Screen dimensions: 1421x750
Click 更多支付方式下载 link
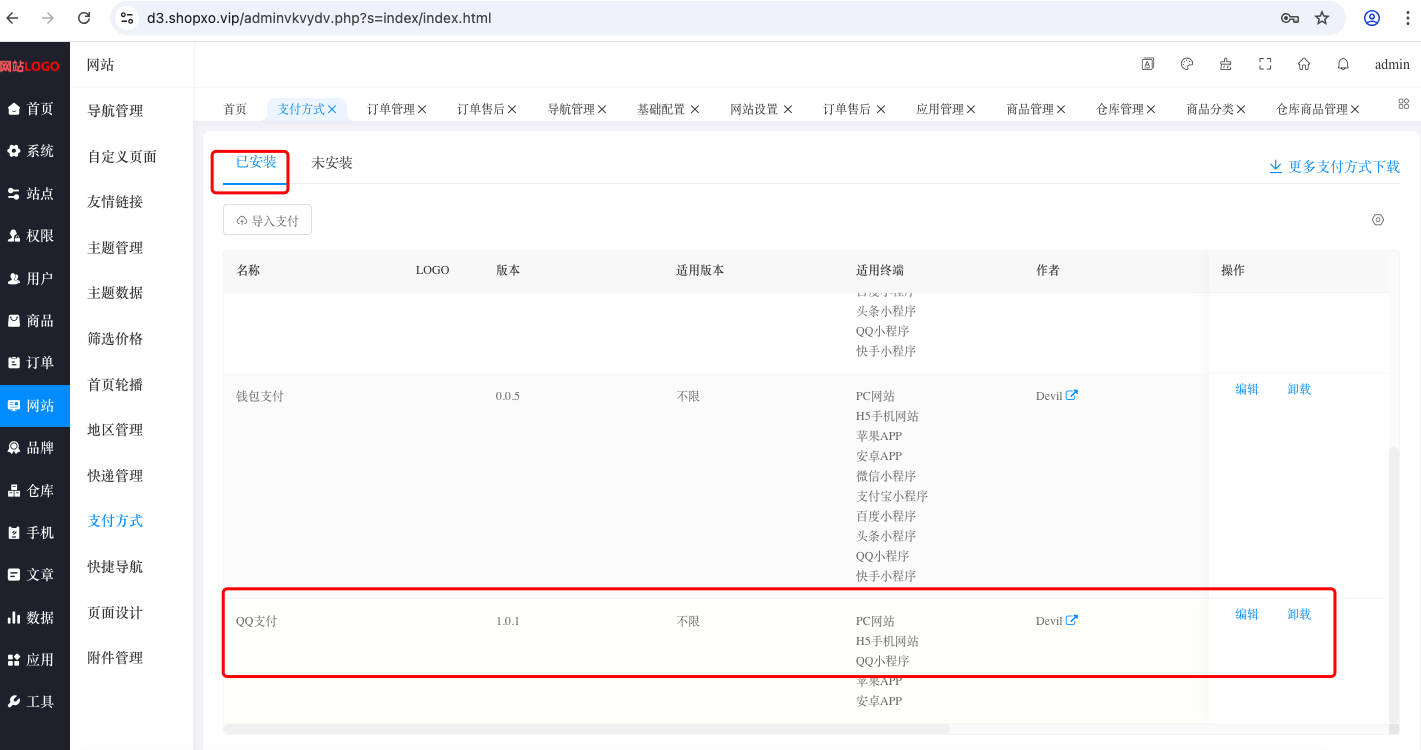[1334, 167]
